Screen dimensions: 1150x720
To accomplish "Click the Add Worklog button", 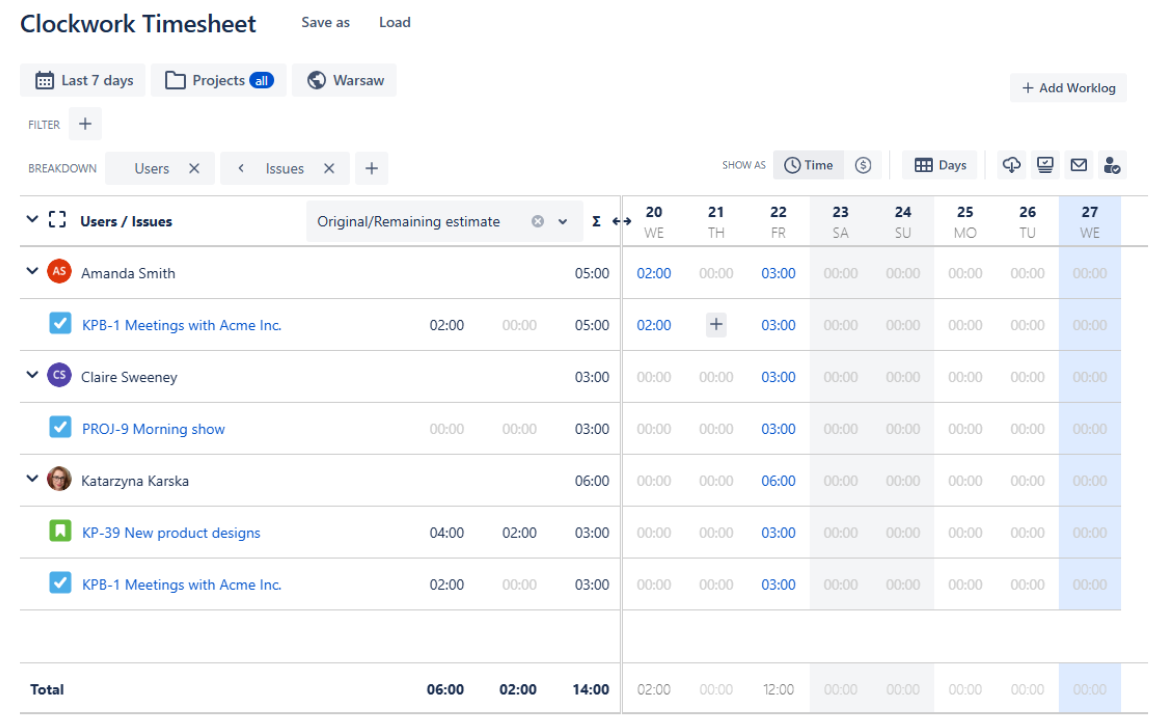I will click(1068, 88).
